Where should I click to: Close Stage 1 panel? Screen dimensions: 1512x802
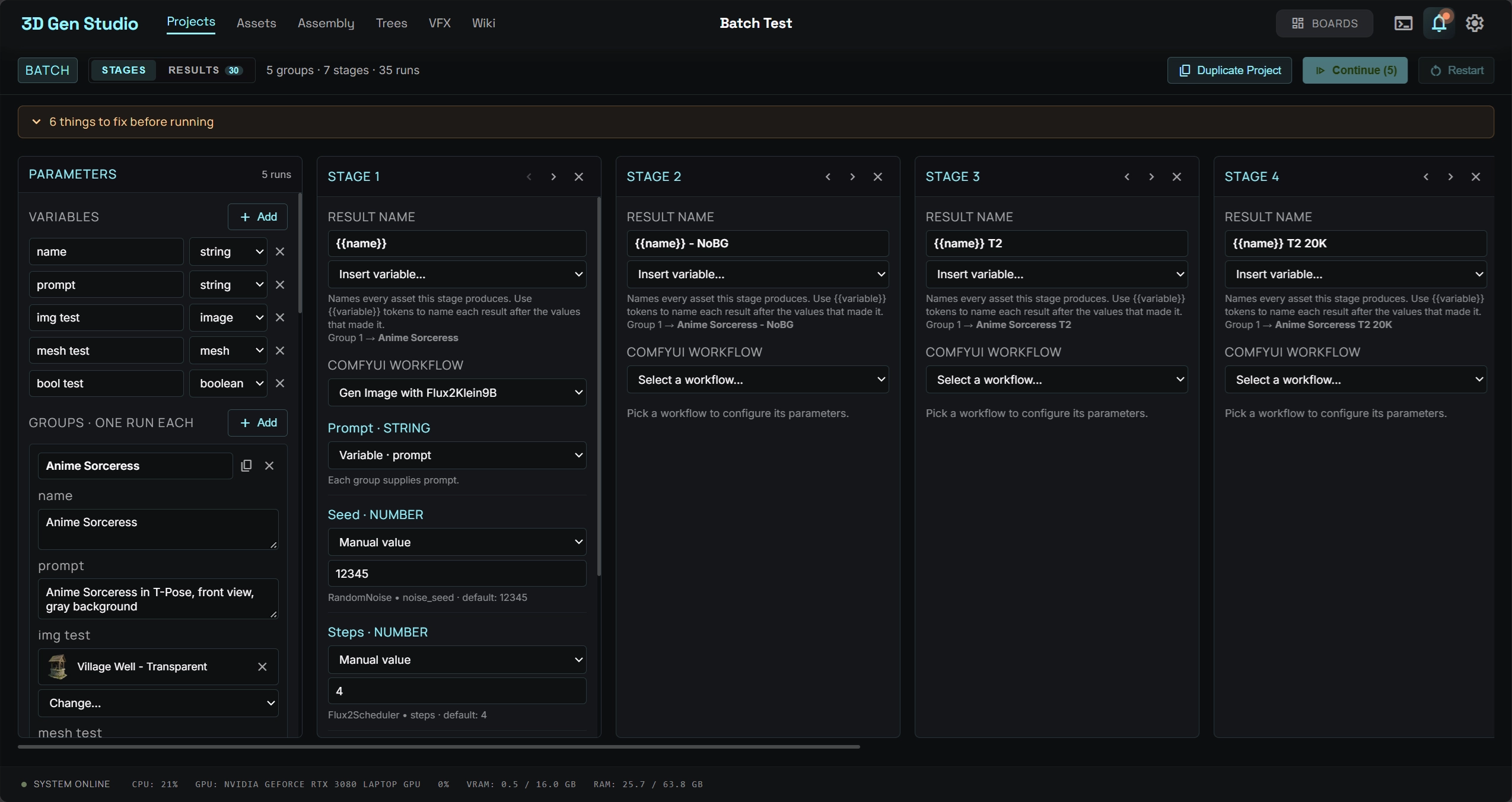579,177
